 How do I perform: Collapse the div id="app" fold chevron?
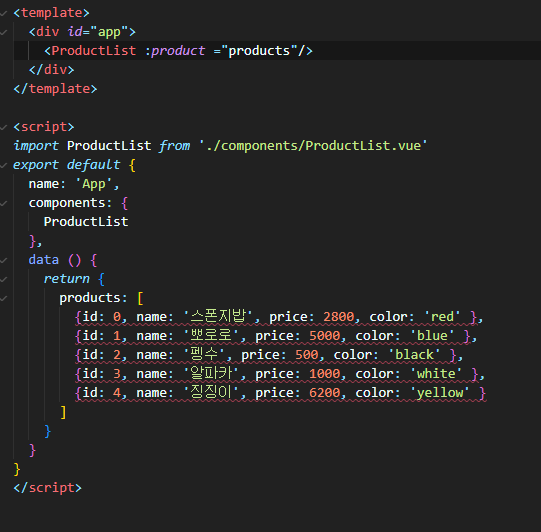[3, 32]
